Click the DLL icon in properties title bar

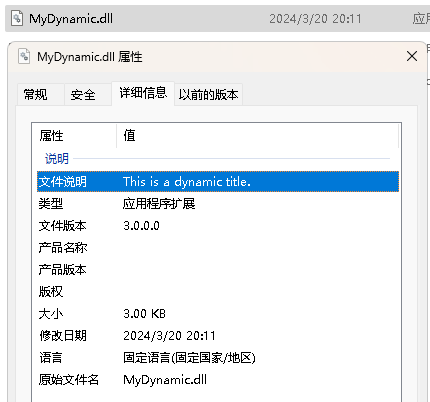tap(24, 56)
